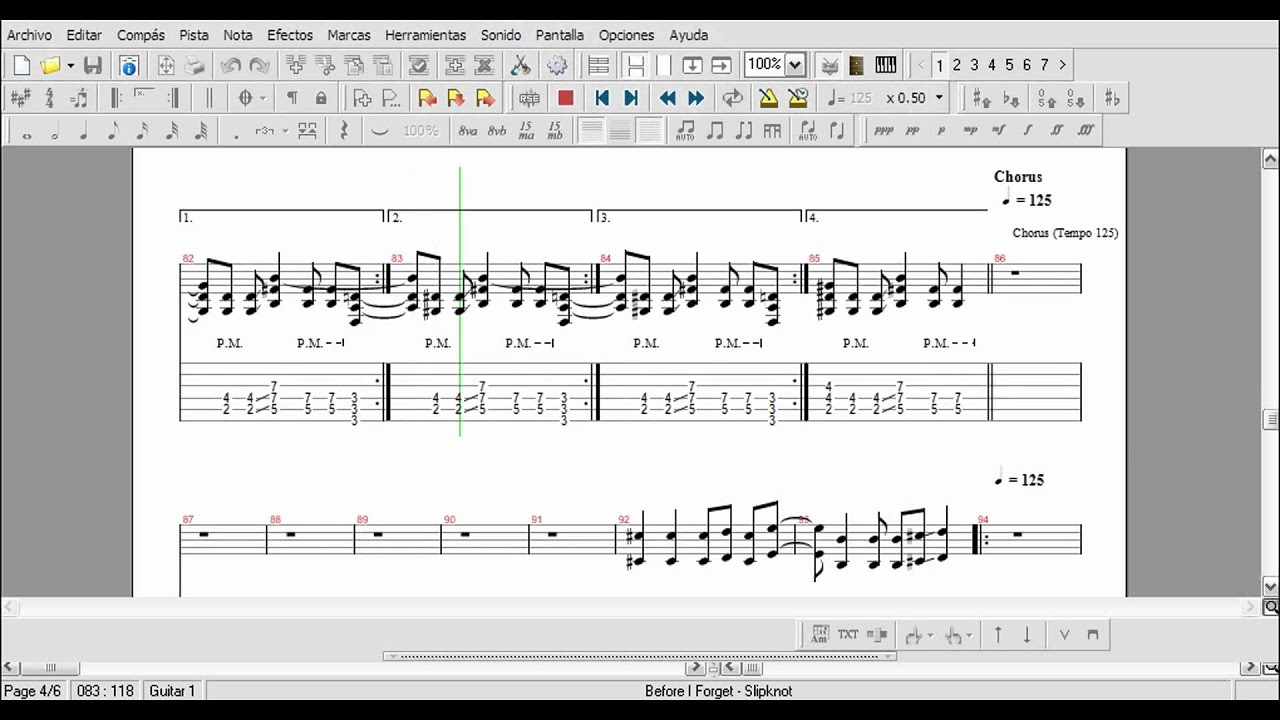Stop playback with the red square
The image size is (1280, 720).
tap(565, 98)
